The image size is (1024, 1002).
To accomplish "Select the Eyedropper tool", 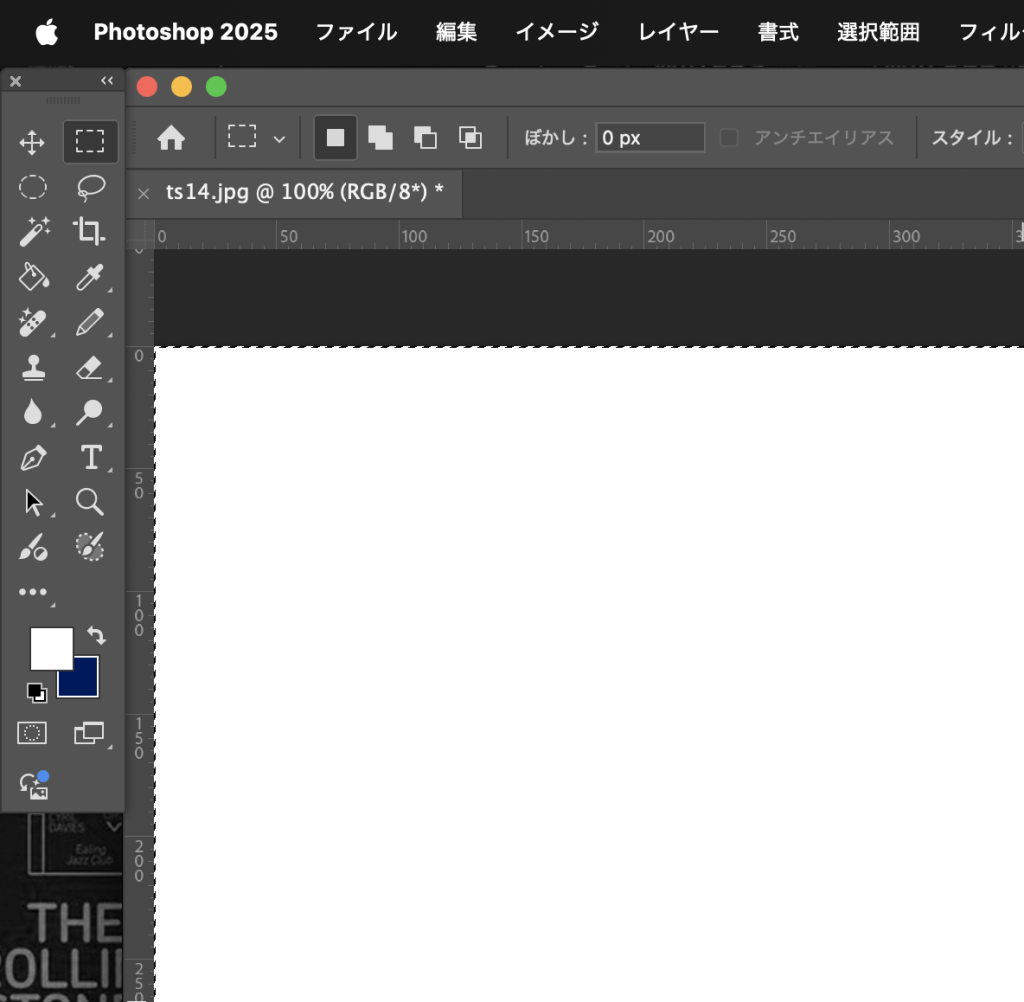I will click(x=90, y=277).
